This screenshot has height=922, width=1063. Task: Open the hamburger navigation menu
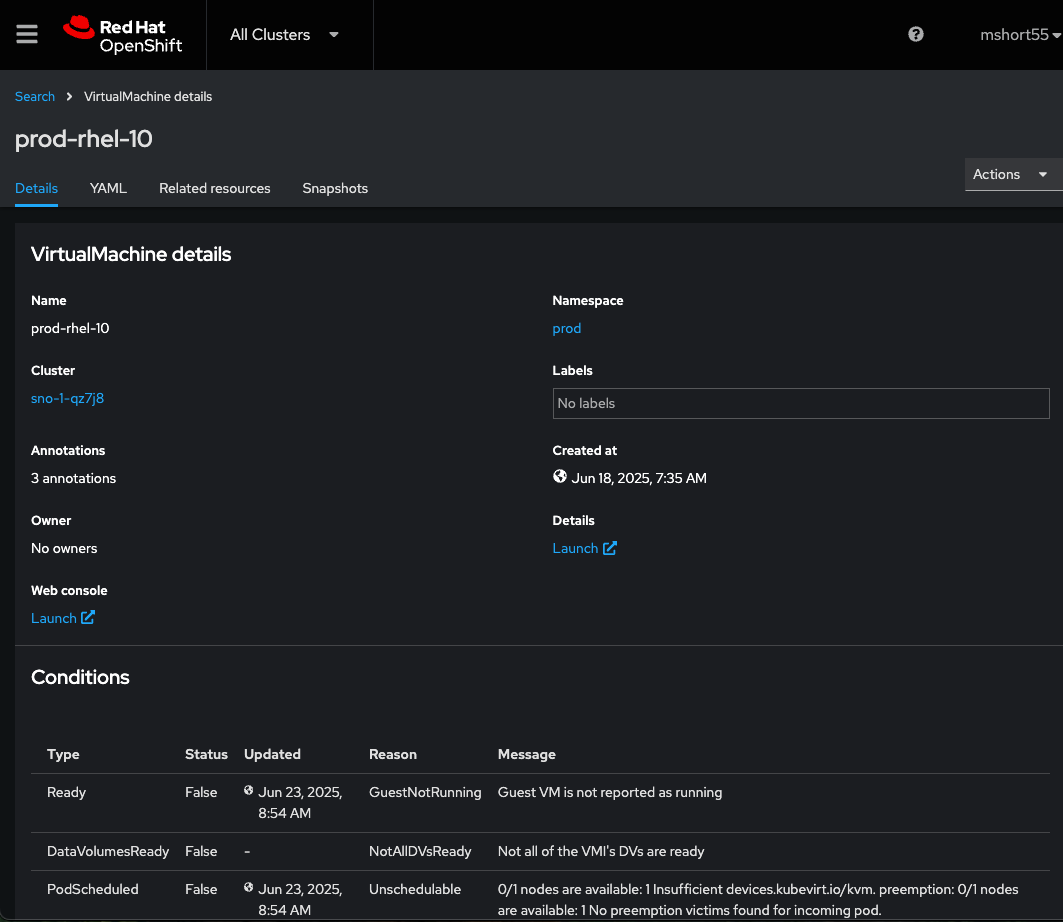27,34
